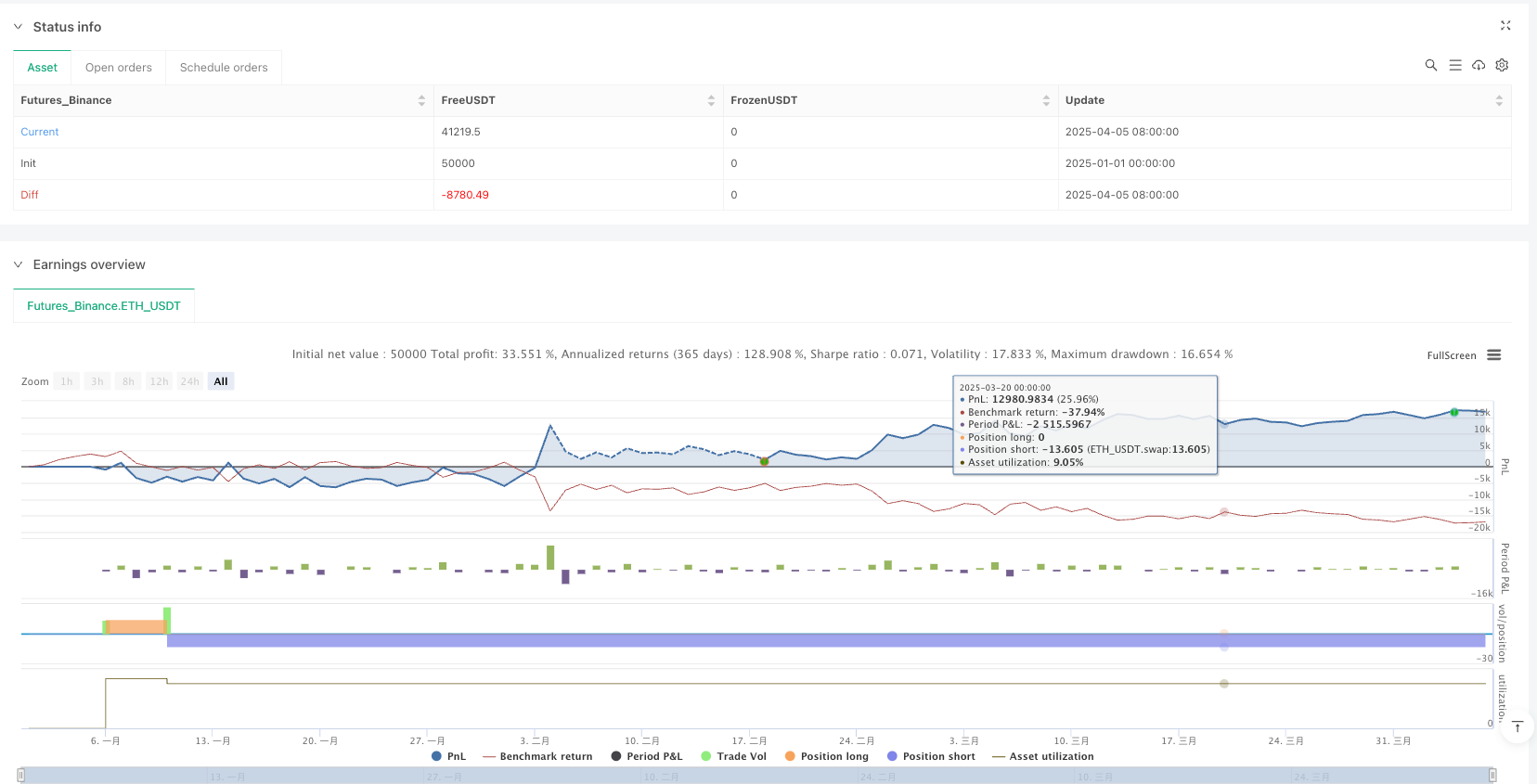Viewport: 1537px width, 784px height.
Task: Open the table settings gear icon
Action: coord(1502,65)
